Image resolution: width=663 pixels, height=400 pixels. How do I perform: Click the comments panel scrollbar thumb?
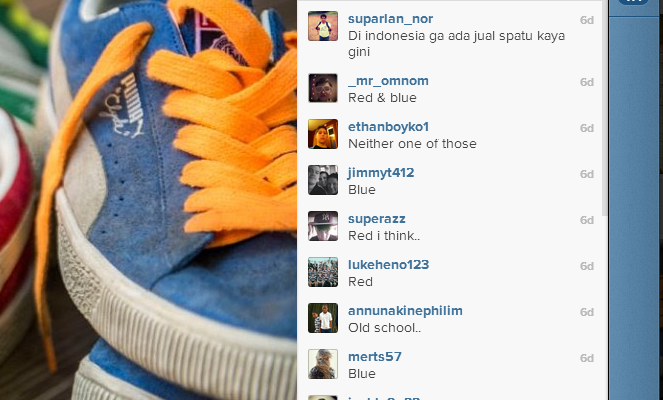pyautogui.click(x=605, y=108)
